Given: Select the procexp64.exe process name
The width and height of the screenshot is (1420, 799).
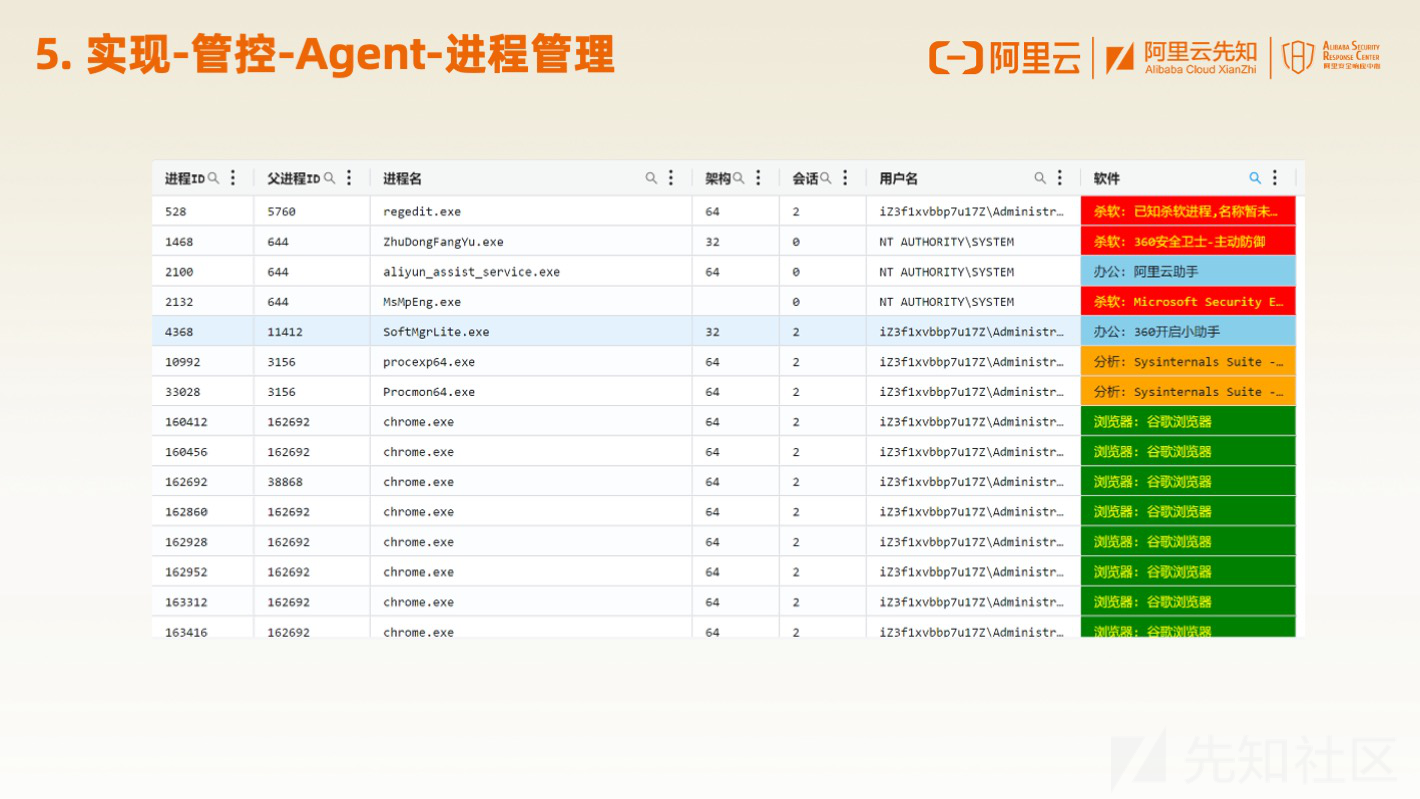Looking at the screenshot, I should click(429, 362).
